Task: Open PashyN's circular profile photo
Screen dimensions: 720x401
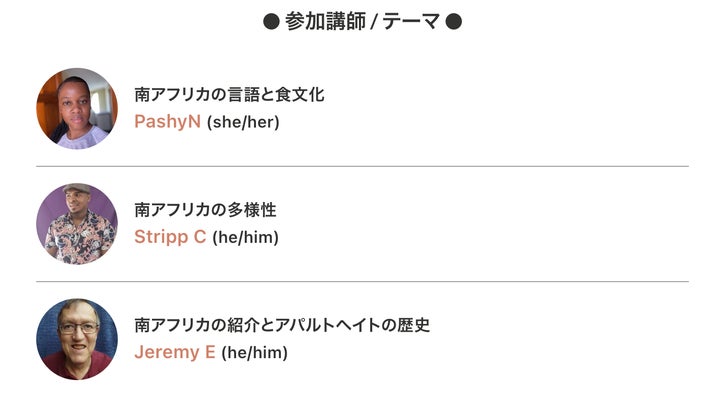Action: (77, 108)
